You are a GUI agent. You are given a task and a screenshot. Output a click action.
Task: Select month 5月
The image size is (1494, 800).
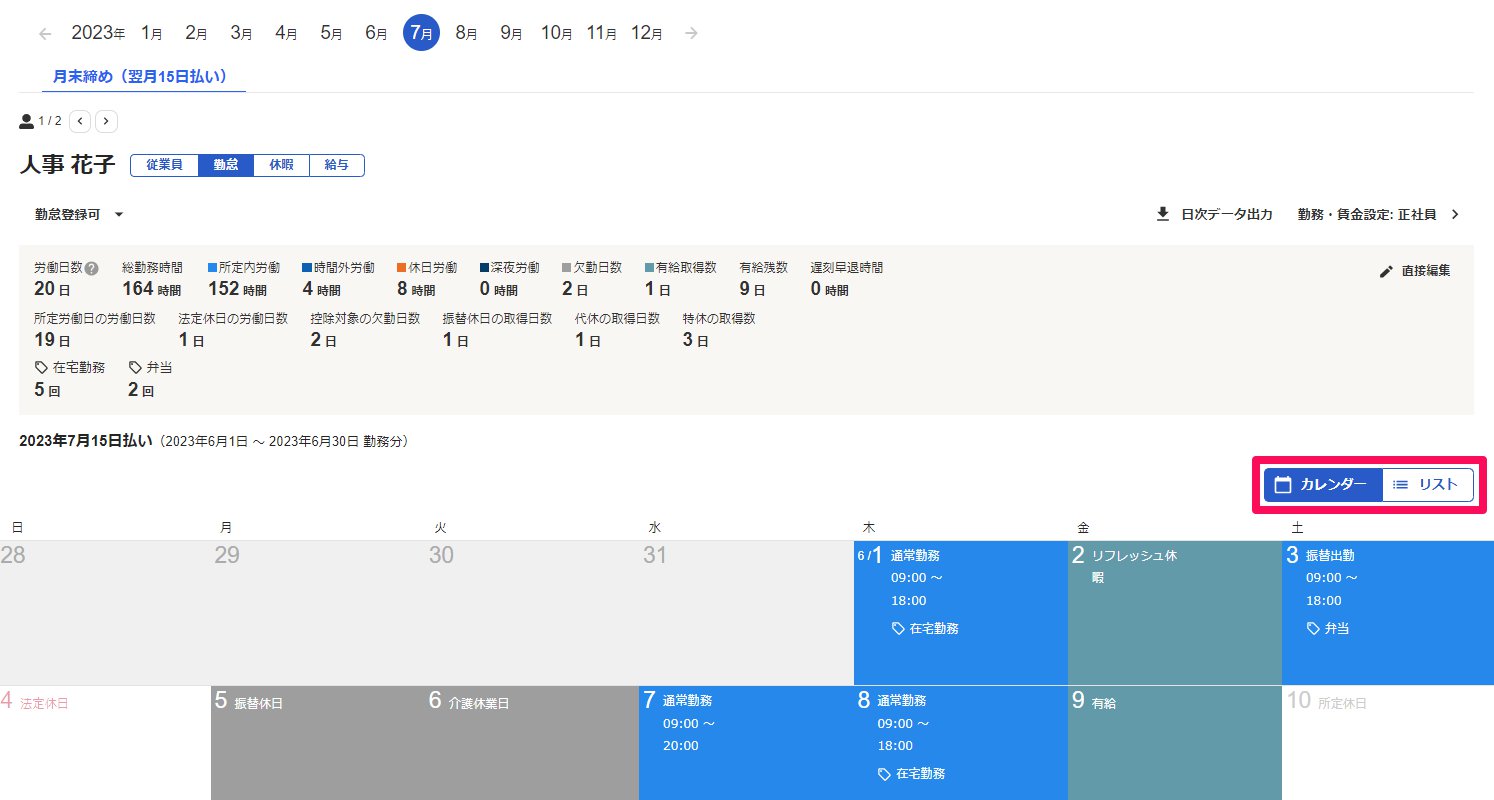coord(332,33)
